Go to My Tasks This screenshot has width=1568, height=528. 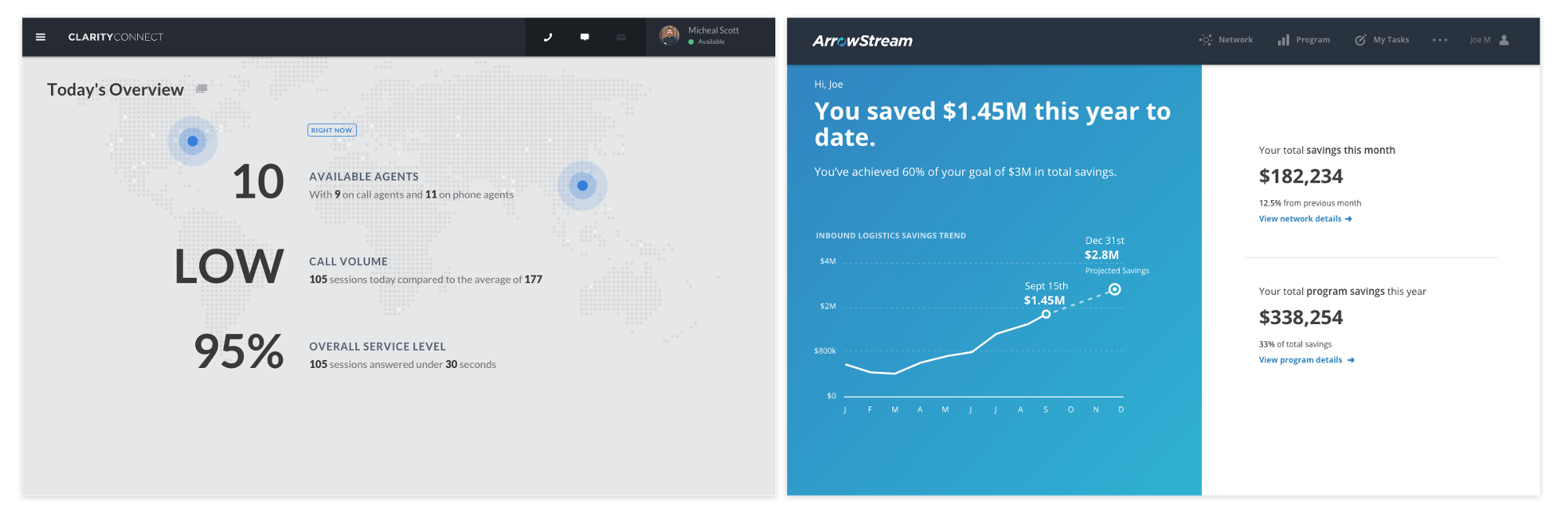[x=1382, y=40]
